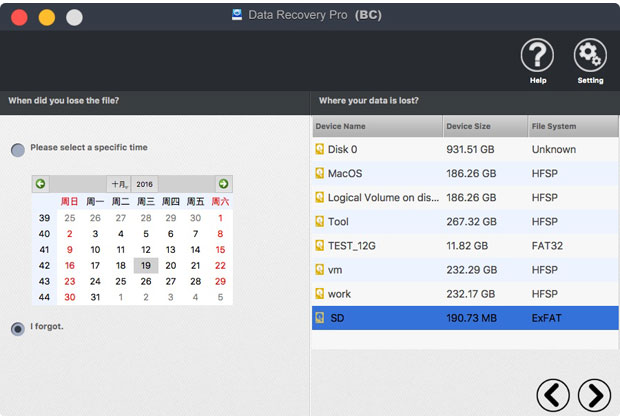Open the month dropdown in calendar

(x=119, y=184)
